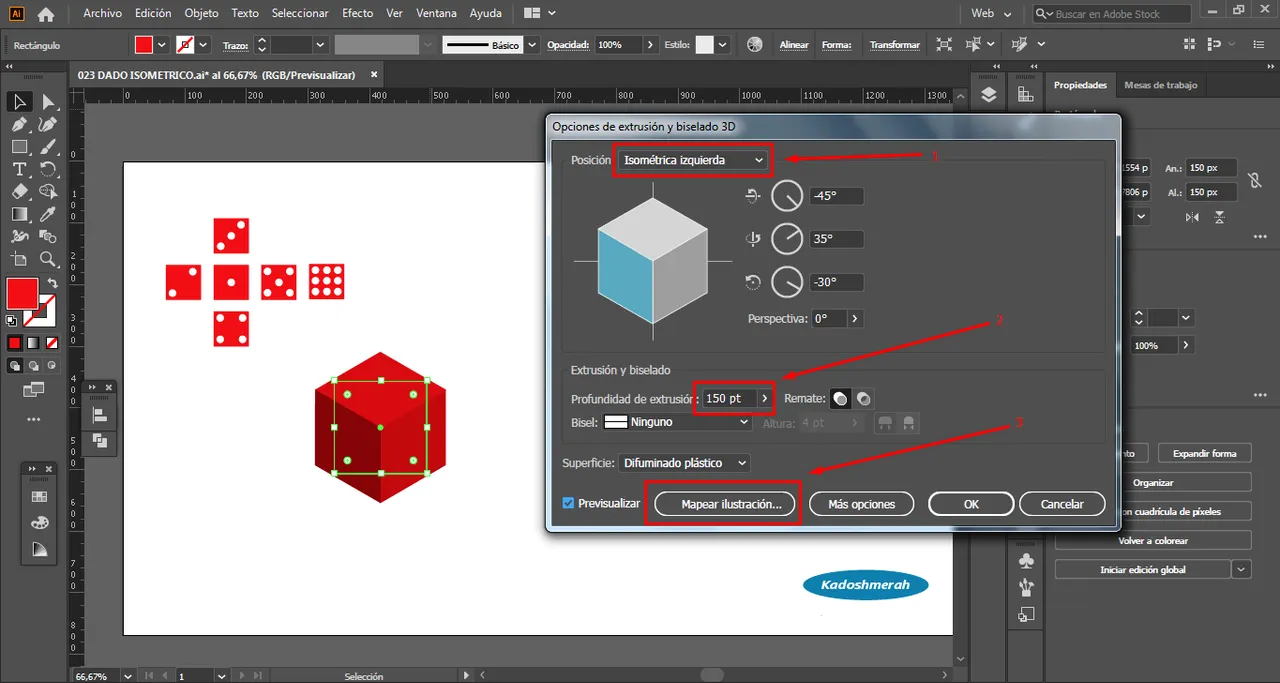This screenshot has height=683, width=1280.
Task: Open the Align floating panel icon
Action: tap(100, 414)
